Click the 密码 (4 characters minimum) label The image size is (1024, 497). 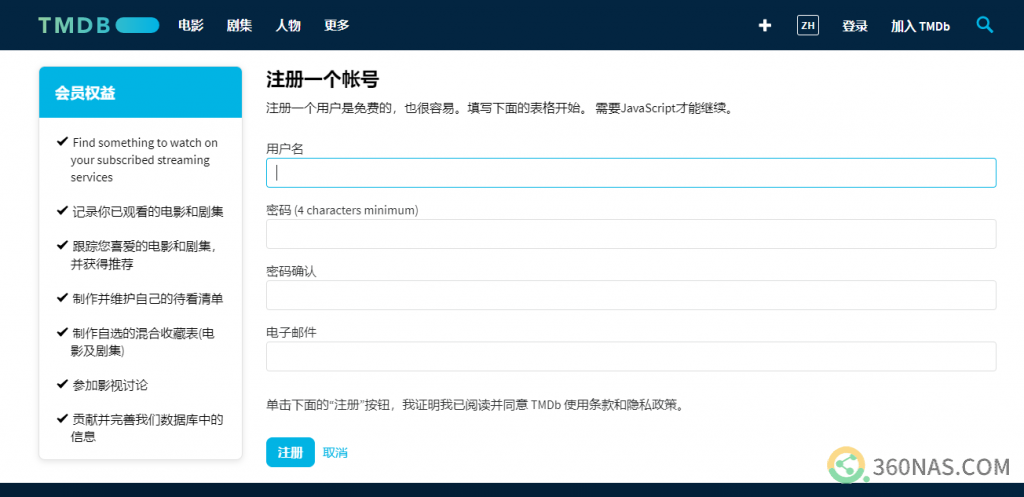[342, 210]
